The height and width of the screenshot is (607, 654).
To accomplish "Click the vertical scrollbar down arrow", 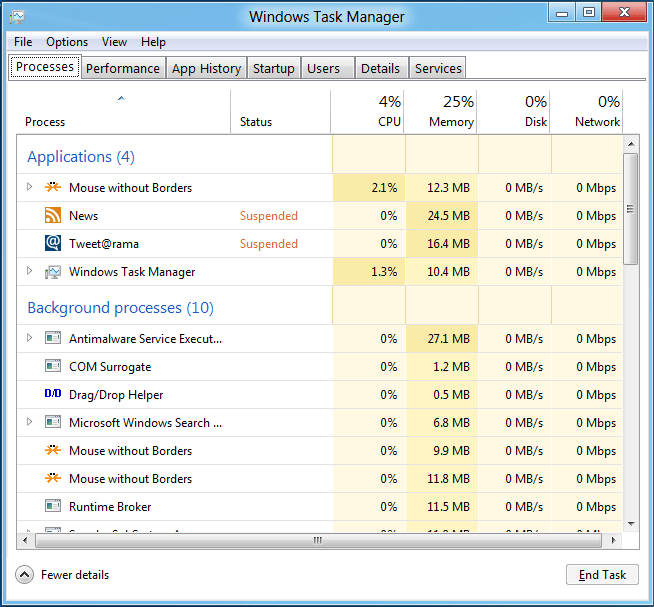I will coord(631,524).
